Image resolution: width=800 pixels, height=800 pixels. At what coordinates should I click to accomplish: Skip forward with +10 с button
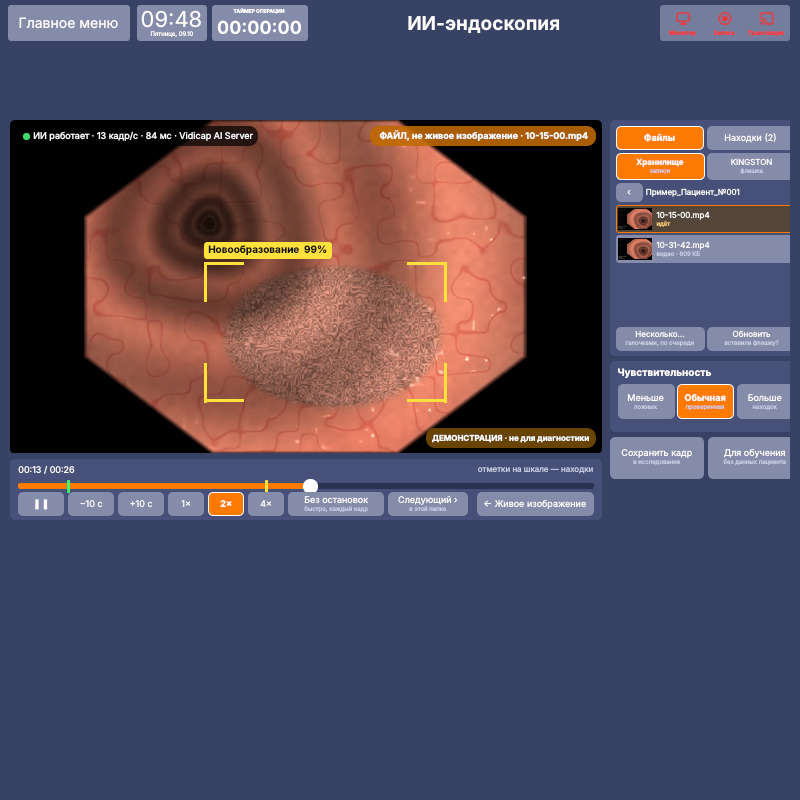click(x=141, y=504)
